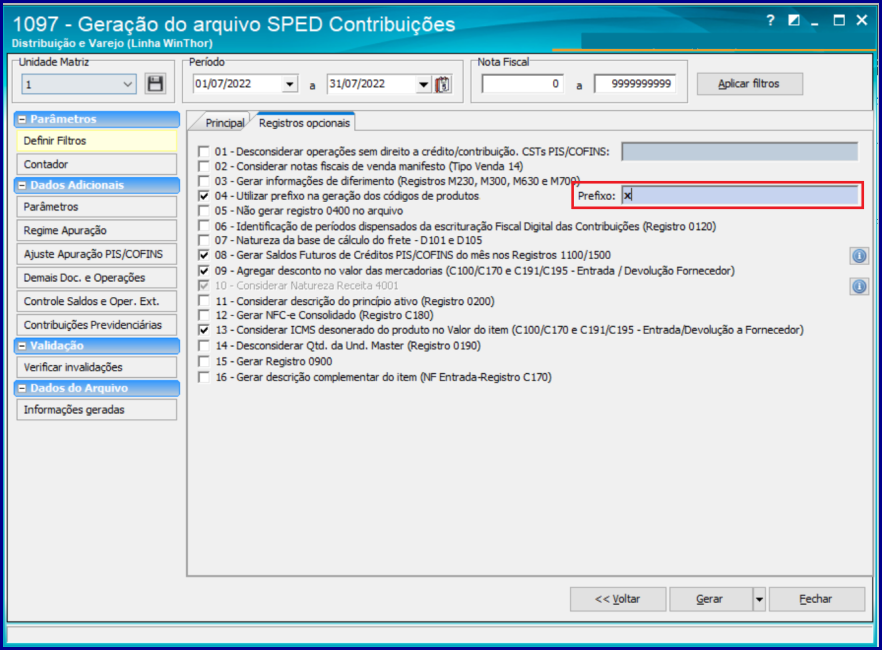Collapse the Parâmetros section header
This screenshot has height=650, width=882.
(x=22, y=119)
